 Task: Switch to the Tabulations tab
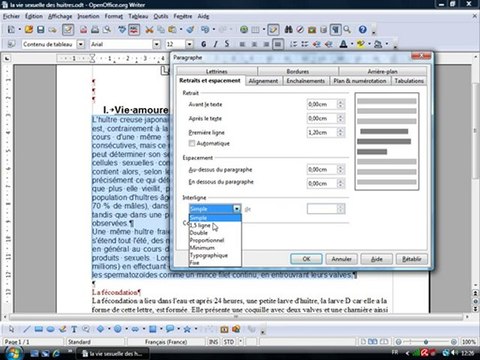tap(409, 81)
